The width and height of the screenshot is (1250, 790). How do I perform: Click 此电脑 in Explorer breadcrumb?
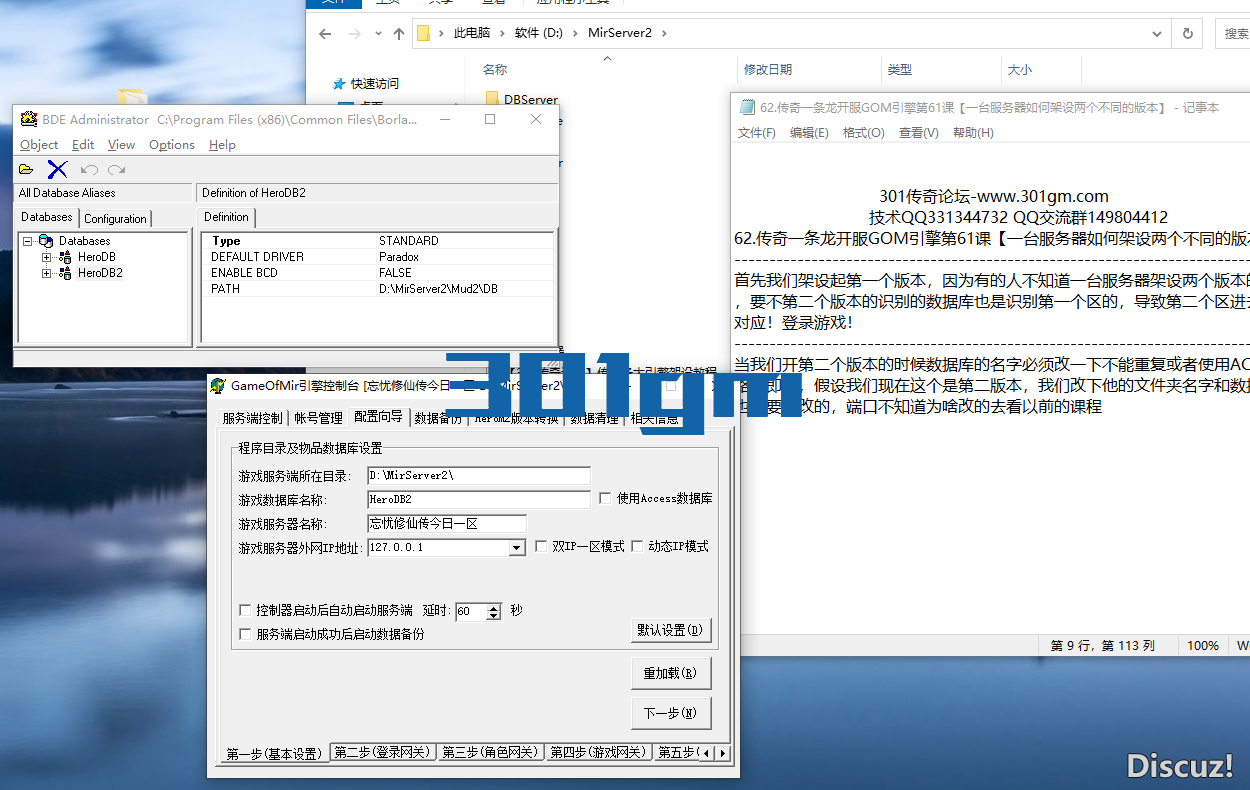[x=472, y=33]
